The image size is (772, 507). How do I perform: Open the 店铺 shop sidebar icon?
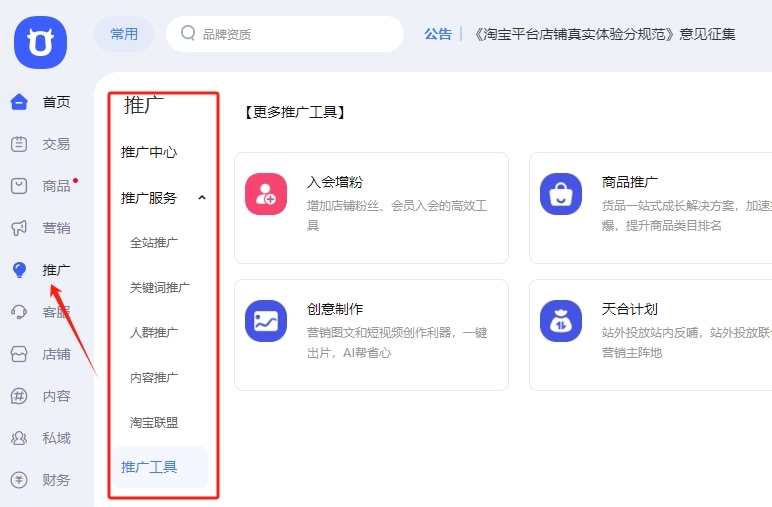tap(19, 354)
